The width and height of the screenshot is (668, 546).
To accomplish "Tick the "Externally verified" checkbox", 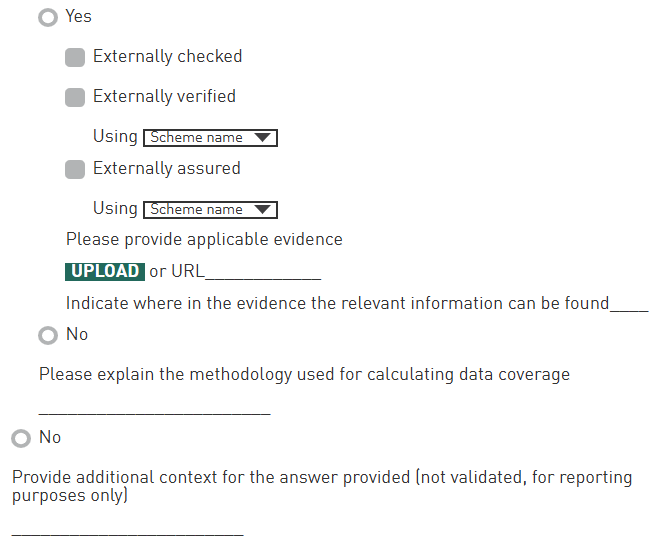I will pyautogui.click(x=75, y=98).
